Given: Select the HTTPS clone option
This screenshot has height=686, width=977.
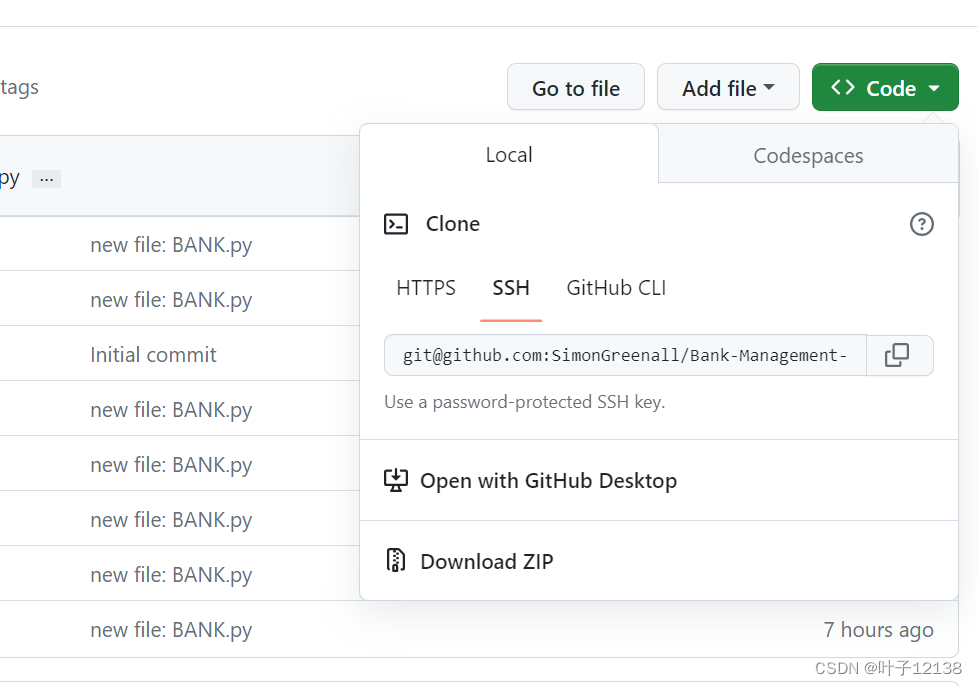Looking at the screenshot, I should 426,288.
